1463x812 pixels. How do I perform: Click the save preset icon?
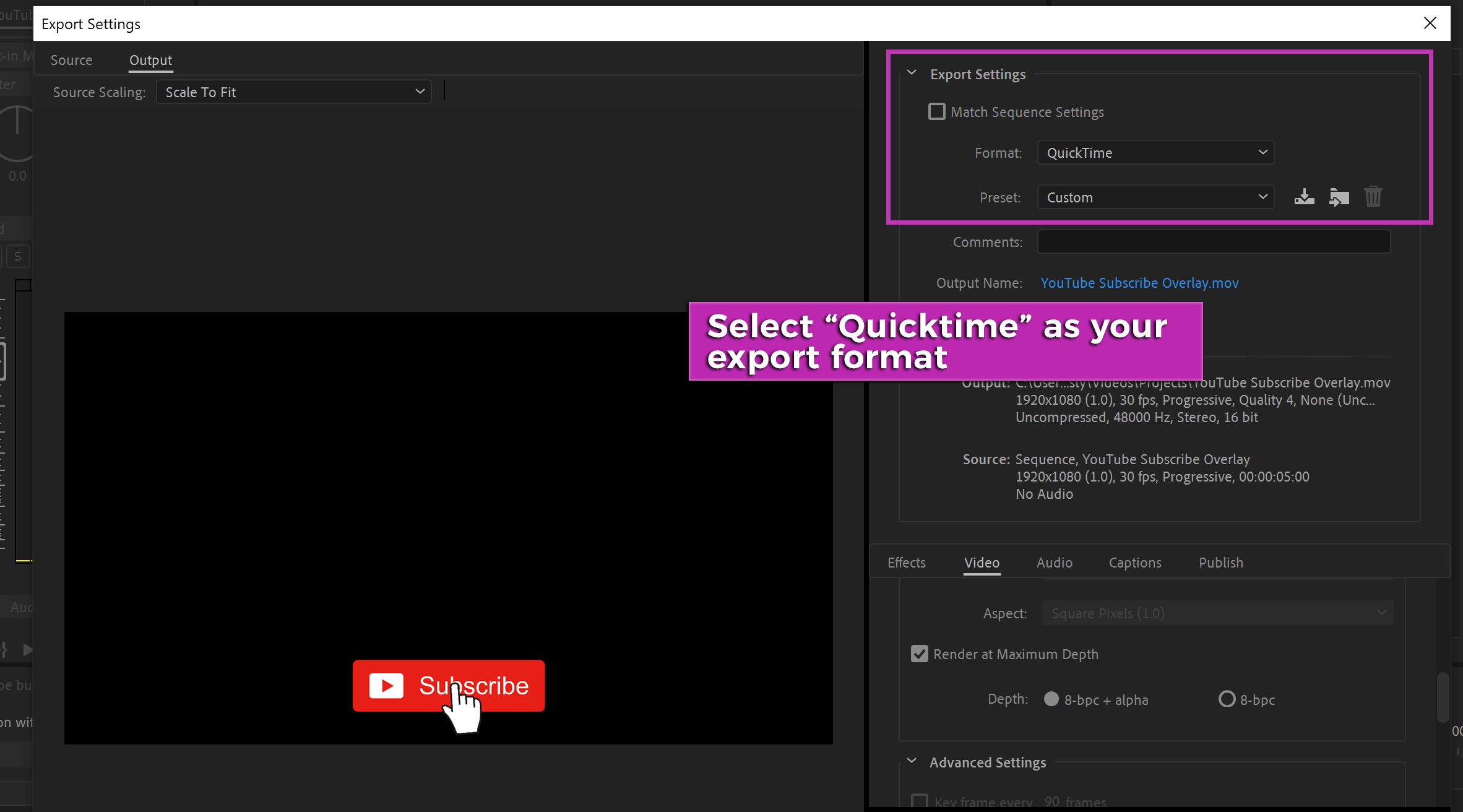pos(1304,197)
